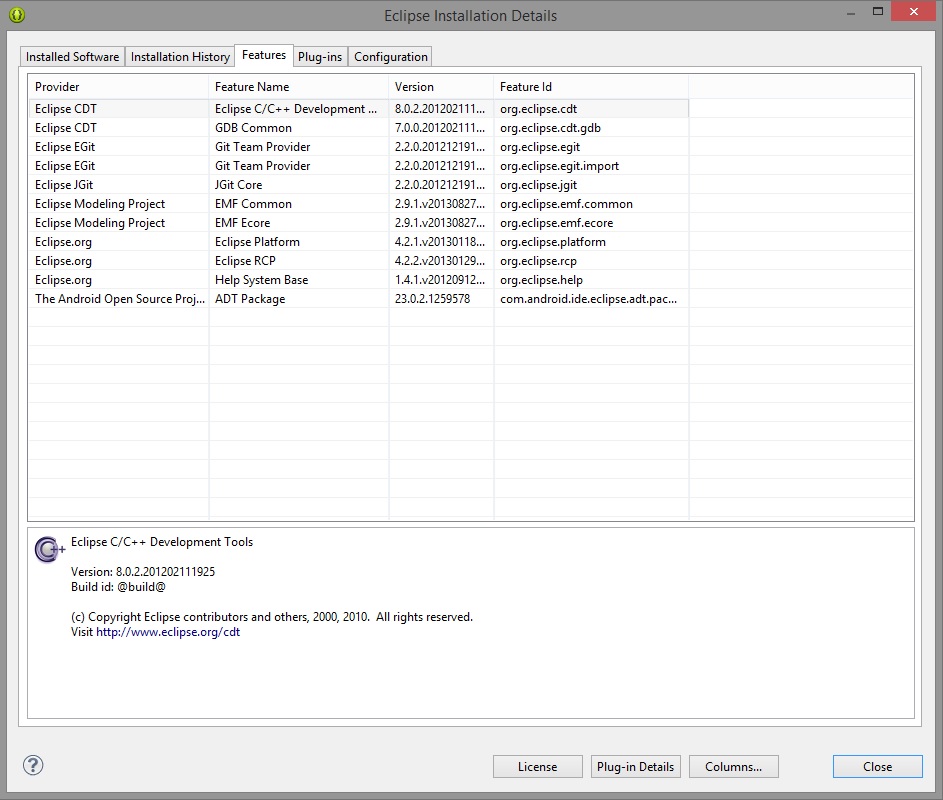The image size is (943, 800).
Task: Select the org.eclipse.egit feature id row
Action: 358,147
